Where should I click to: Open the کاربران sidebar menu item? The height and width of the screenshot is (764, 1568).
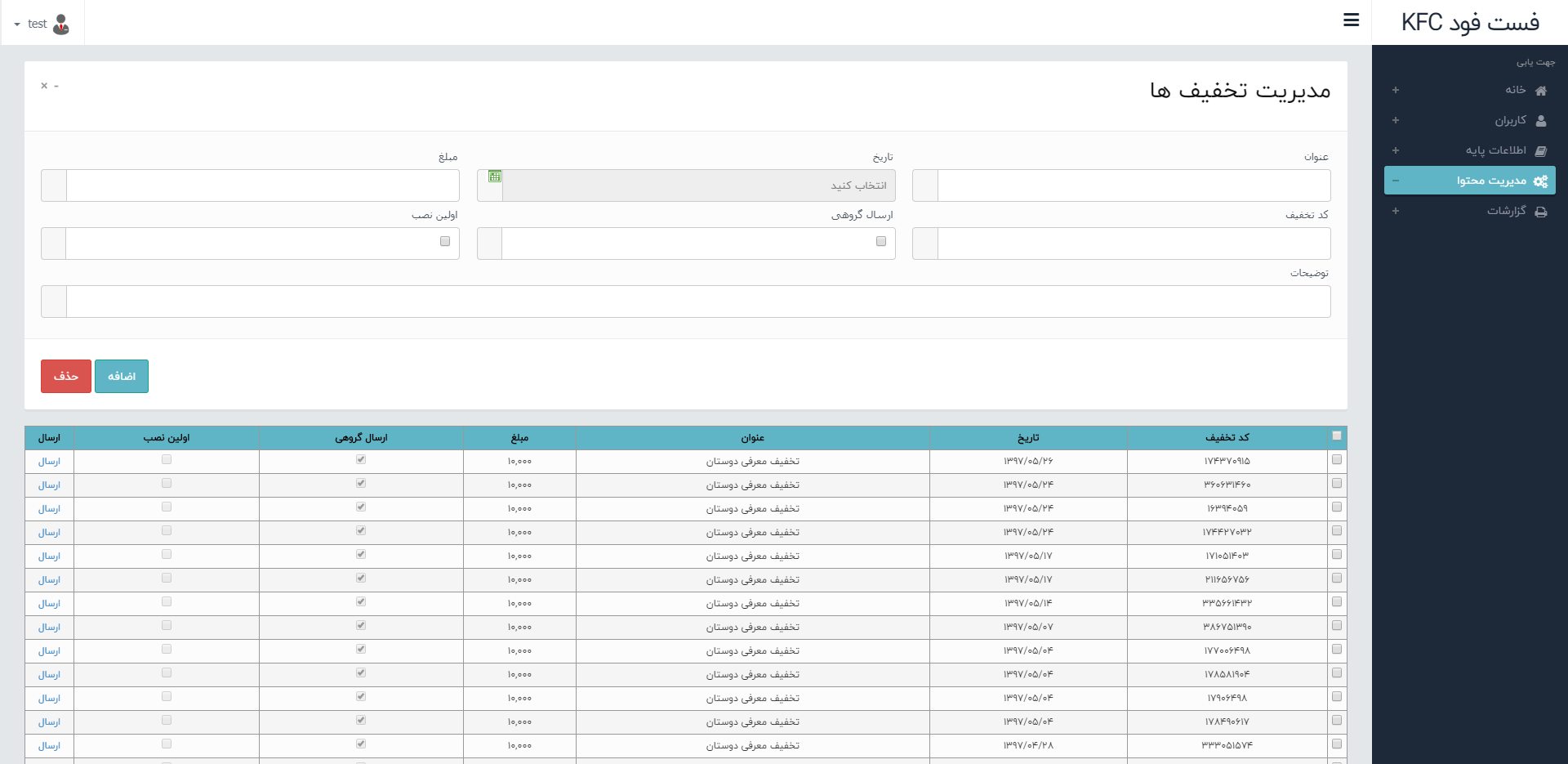tap(1470, 120)
